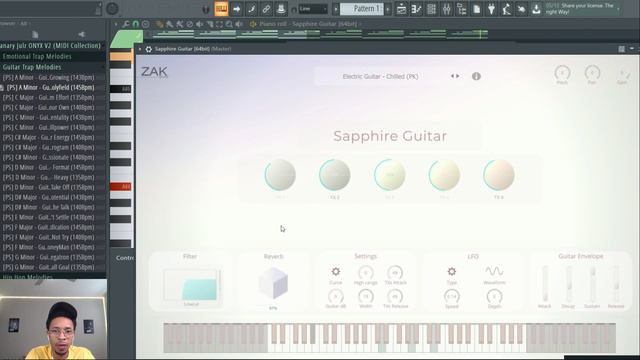Click the brush icon in the top toolbar
Screen dimensions: 640x360
(x=251, y=9)
